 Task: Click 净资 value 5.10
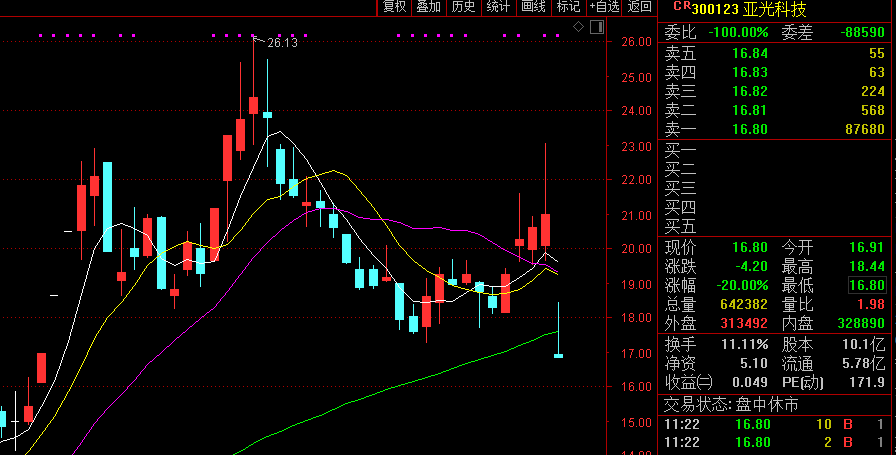(x=754, y=364)
